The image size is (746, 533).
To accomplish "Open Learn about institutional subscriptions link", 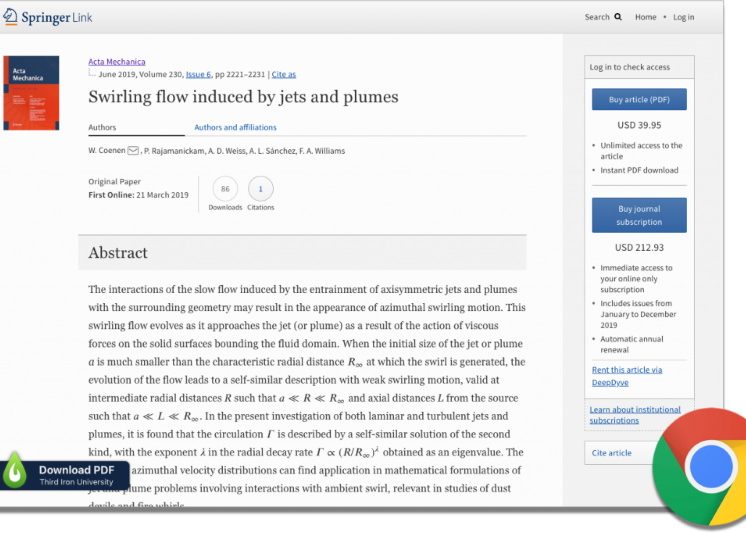I will [x=635, y=415].
